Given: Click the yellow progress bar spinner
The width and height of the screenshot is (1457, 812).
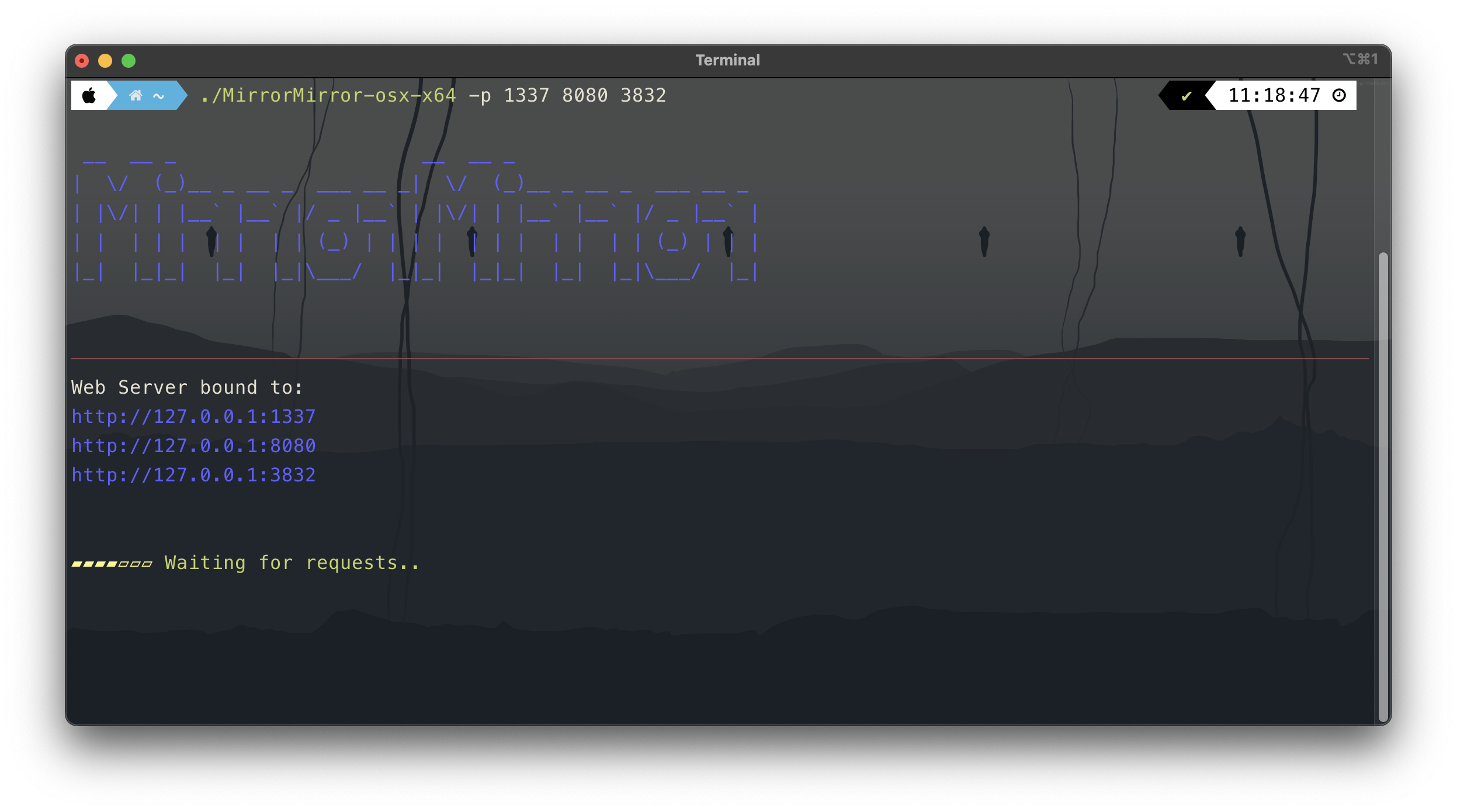Looking at the screenshot, I should (x=112, y=564).
